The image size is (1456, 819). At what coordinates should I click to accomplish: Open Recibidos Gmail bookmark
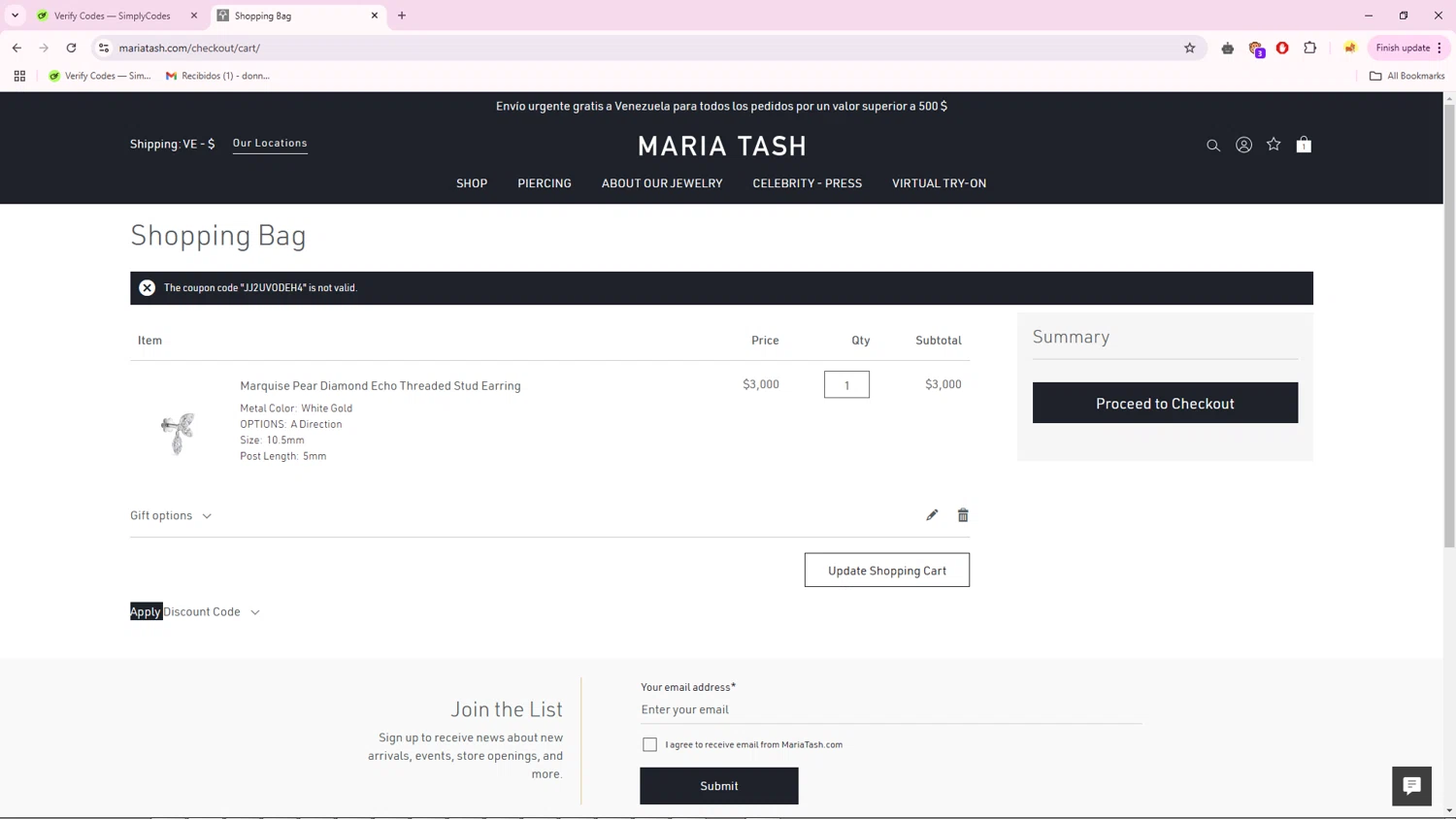pos(217,76)
